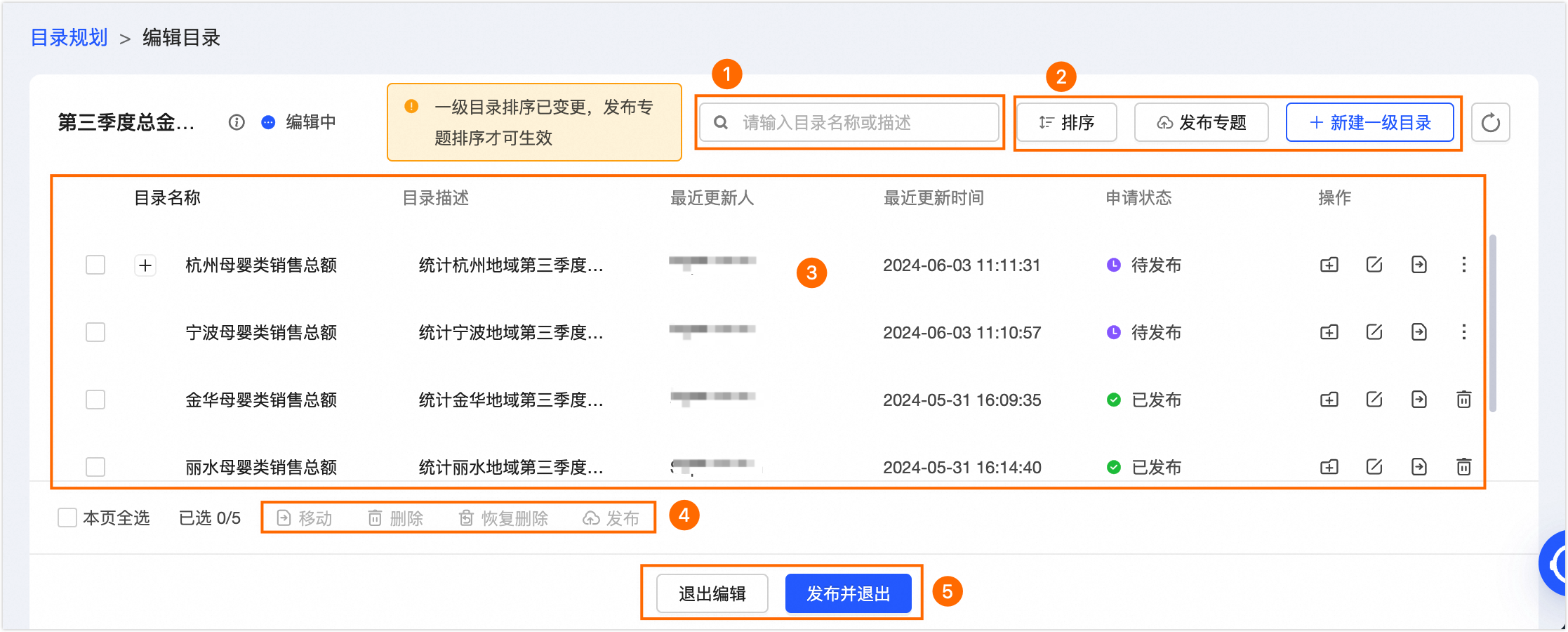Move icon in 杭州母婴类销售总额 row
This screenshot has height=632, width=1568.
coord(1419,265)
